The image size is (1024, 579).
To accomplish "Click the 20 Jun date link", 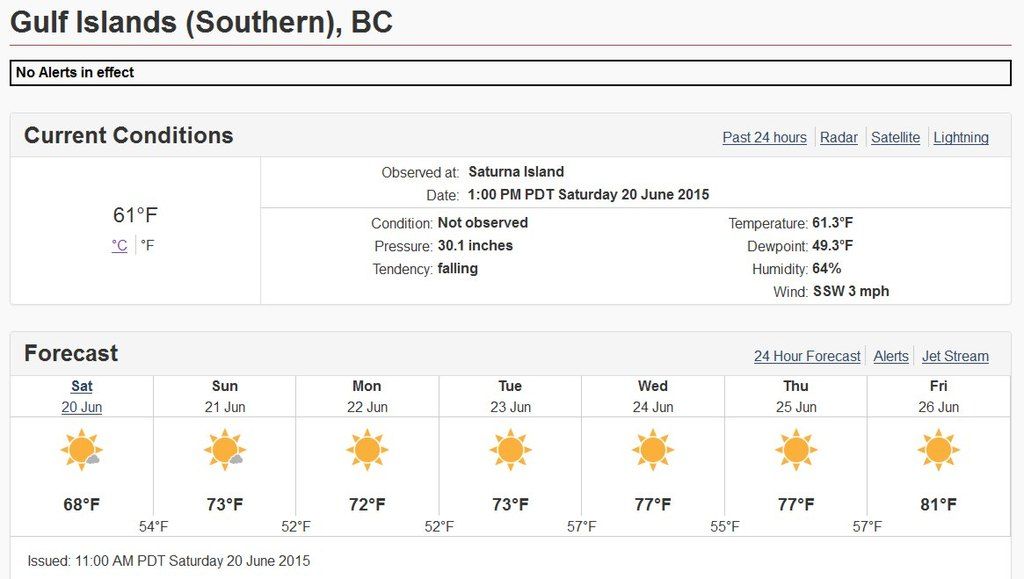I will [82, 407].
